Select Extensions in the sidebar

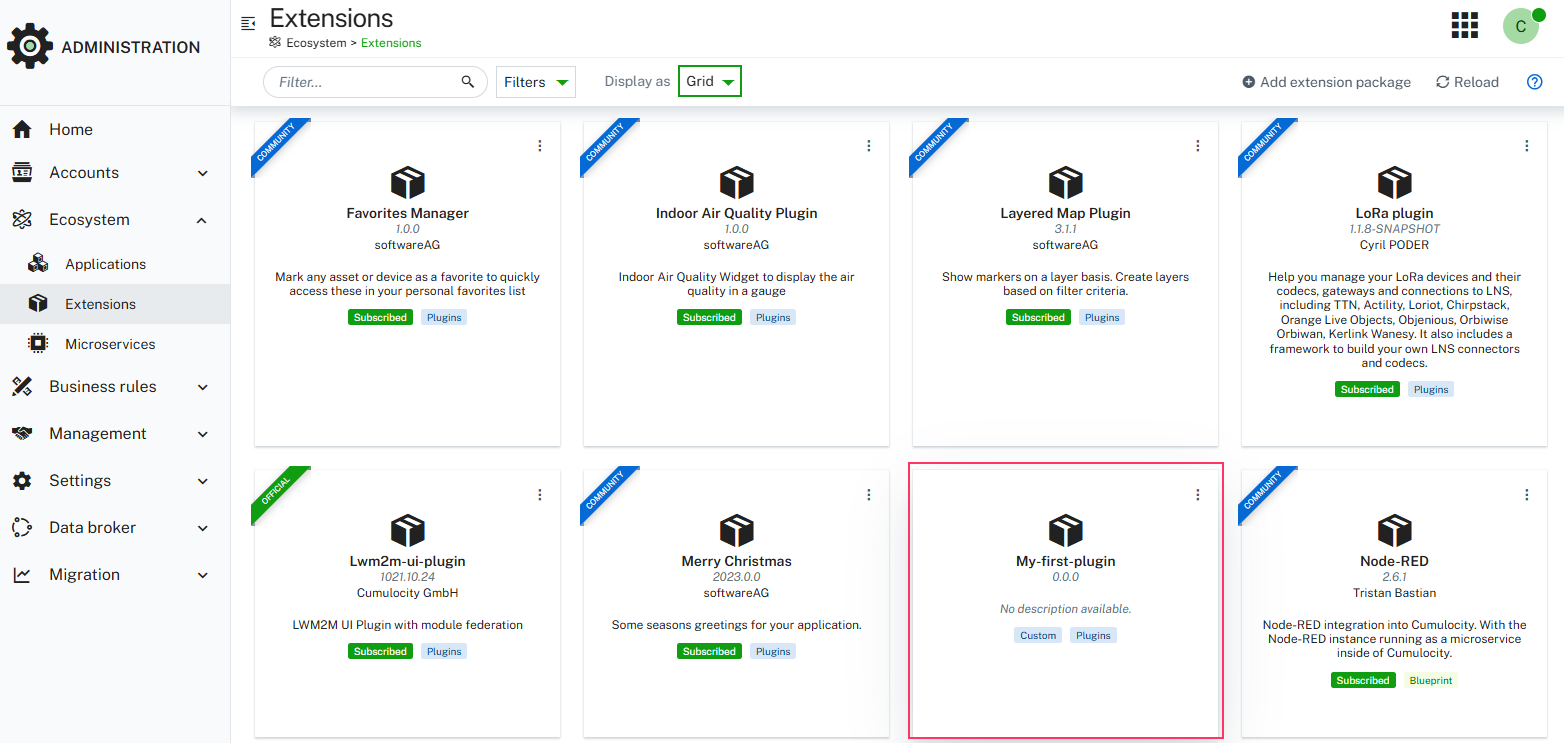pos(115,304)
